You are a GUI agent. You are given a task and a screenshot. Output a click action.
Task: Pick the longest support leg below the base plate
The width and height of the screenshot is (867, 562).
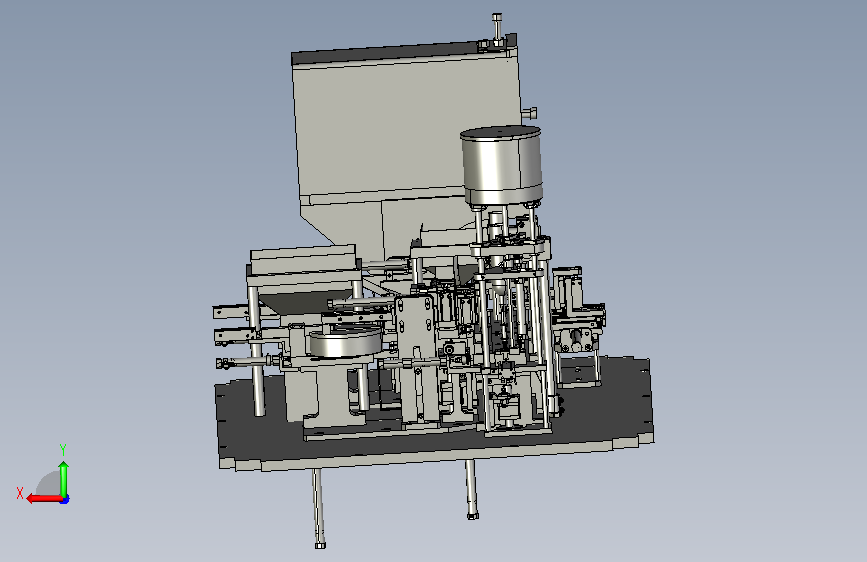click(x=318, y=508)
